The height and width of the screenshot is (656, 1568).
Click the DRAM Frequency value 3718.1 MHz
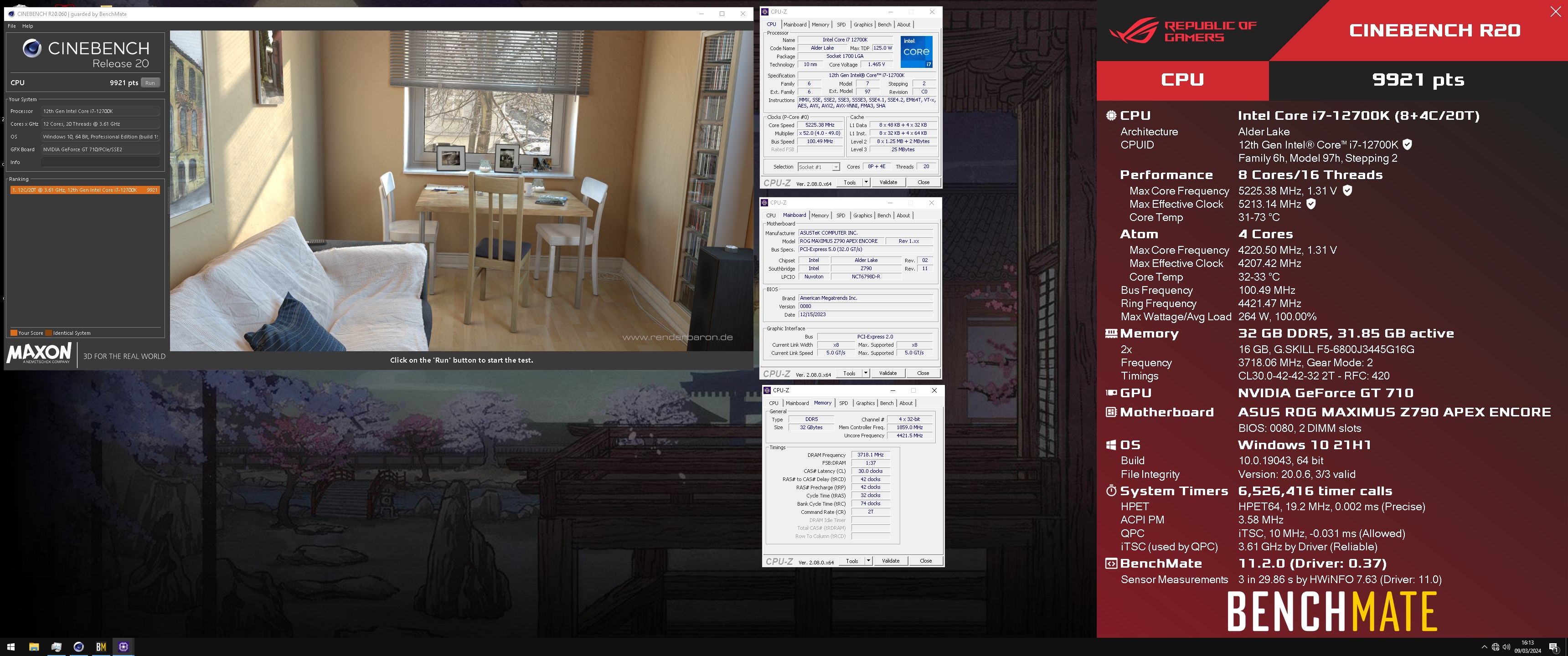coord(871,455)
